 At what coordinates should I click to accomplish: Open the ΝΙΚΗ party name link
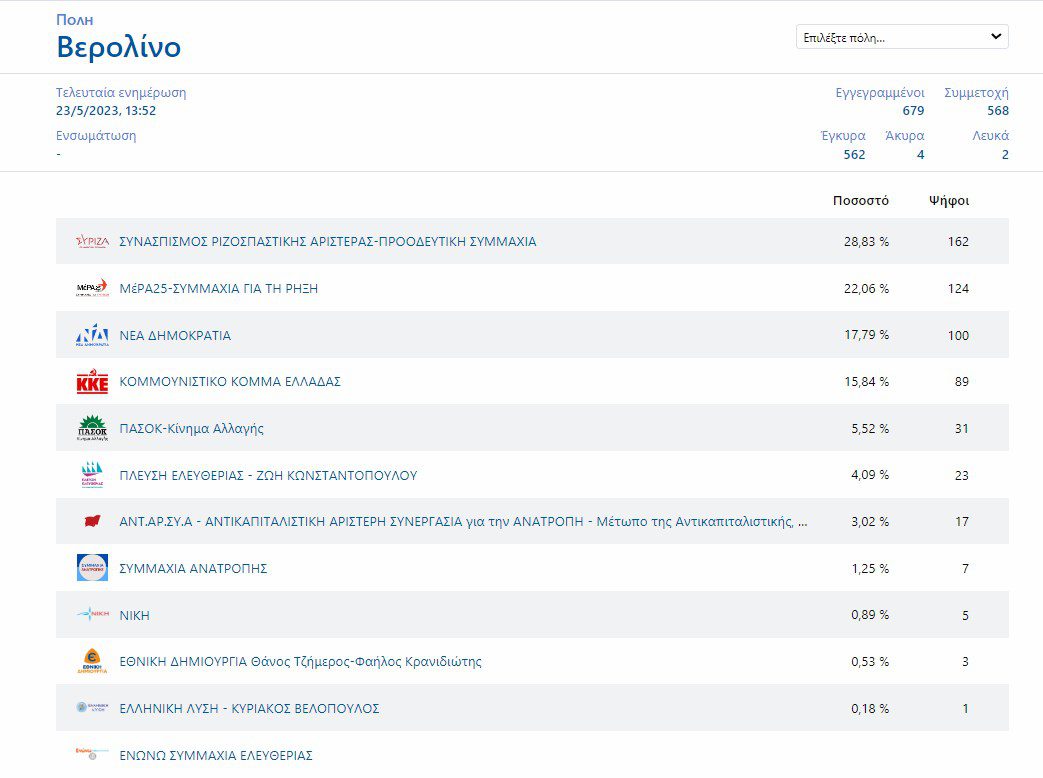[134, 616]
